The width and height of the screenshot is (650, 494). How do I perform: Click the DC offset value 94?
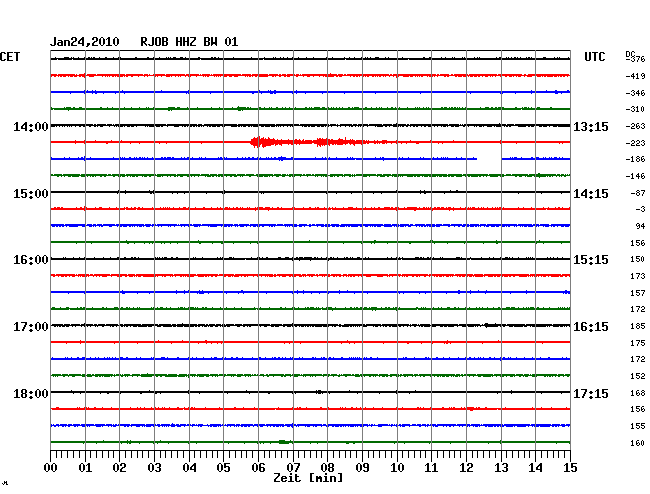tap(640, 226)
